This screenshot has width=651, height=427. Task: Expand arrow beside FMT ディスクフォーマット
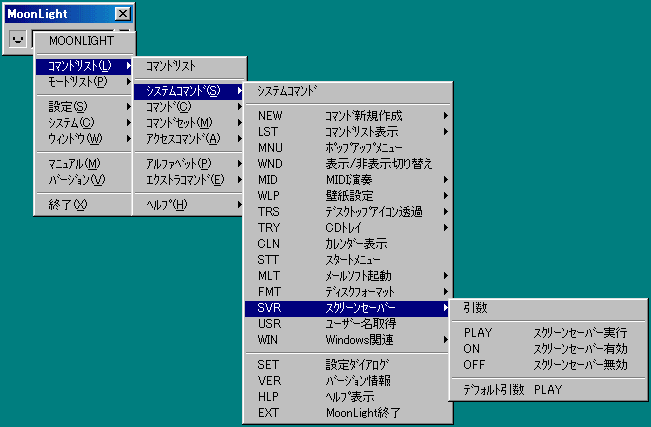(445, 292)
